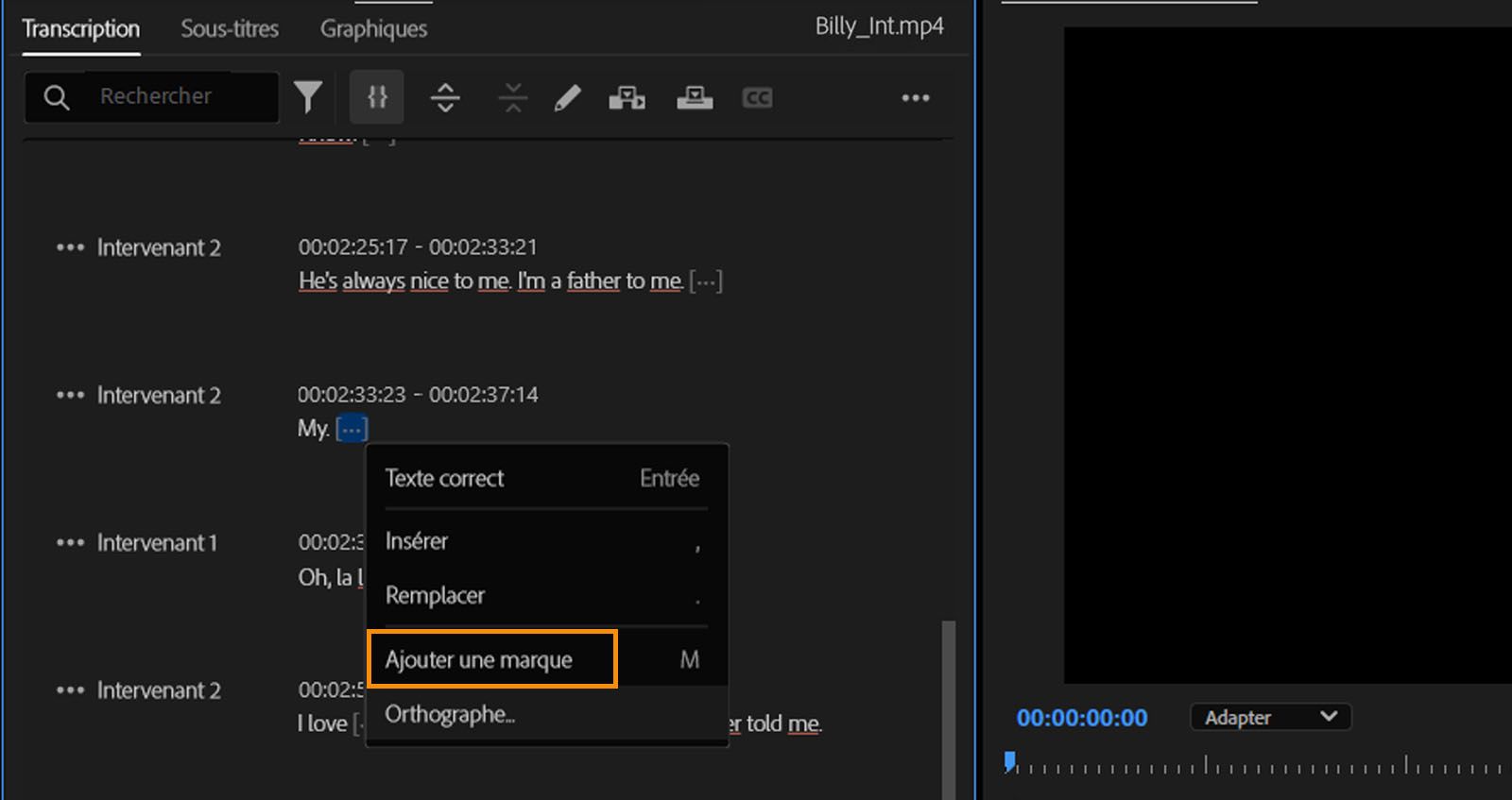Viewport: 1512px width, 800px height.
Task: Click the blue 00:00:00:00 timecode
Action: (x=1082, y=718)
